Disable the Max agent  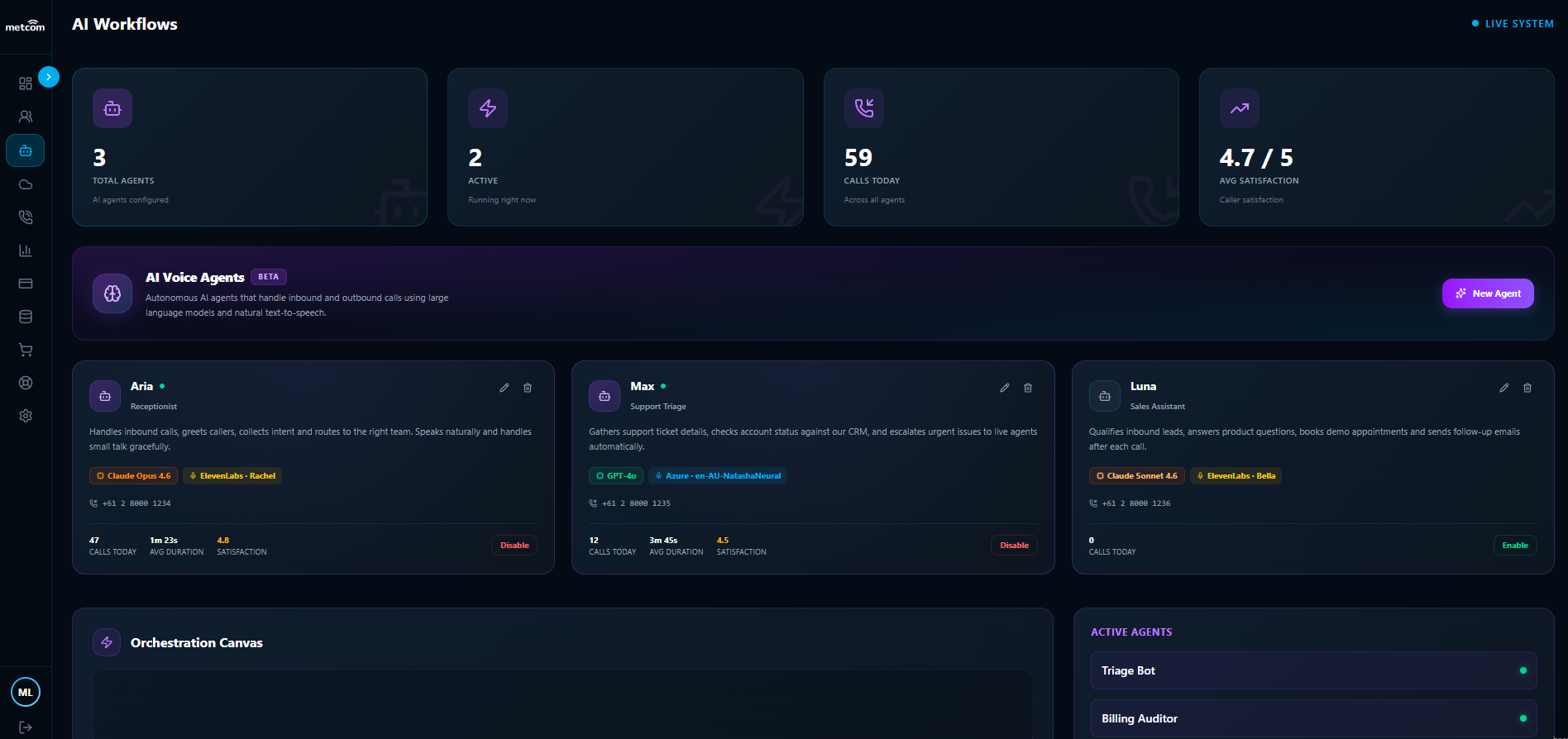pyautogui.click(x=1014, y=546)
